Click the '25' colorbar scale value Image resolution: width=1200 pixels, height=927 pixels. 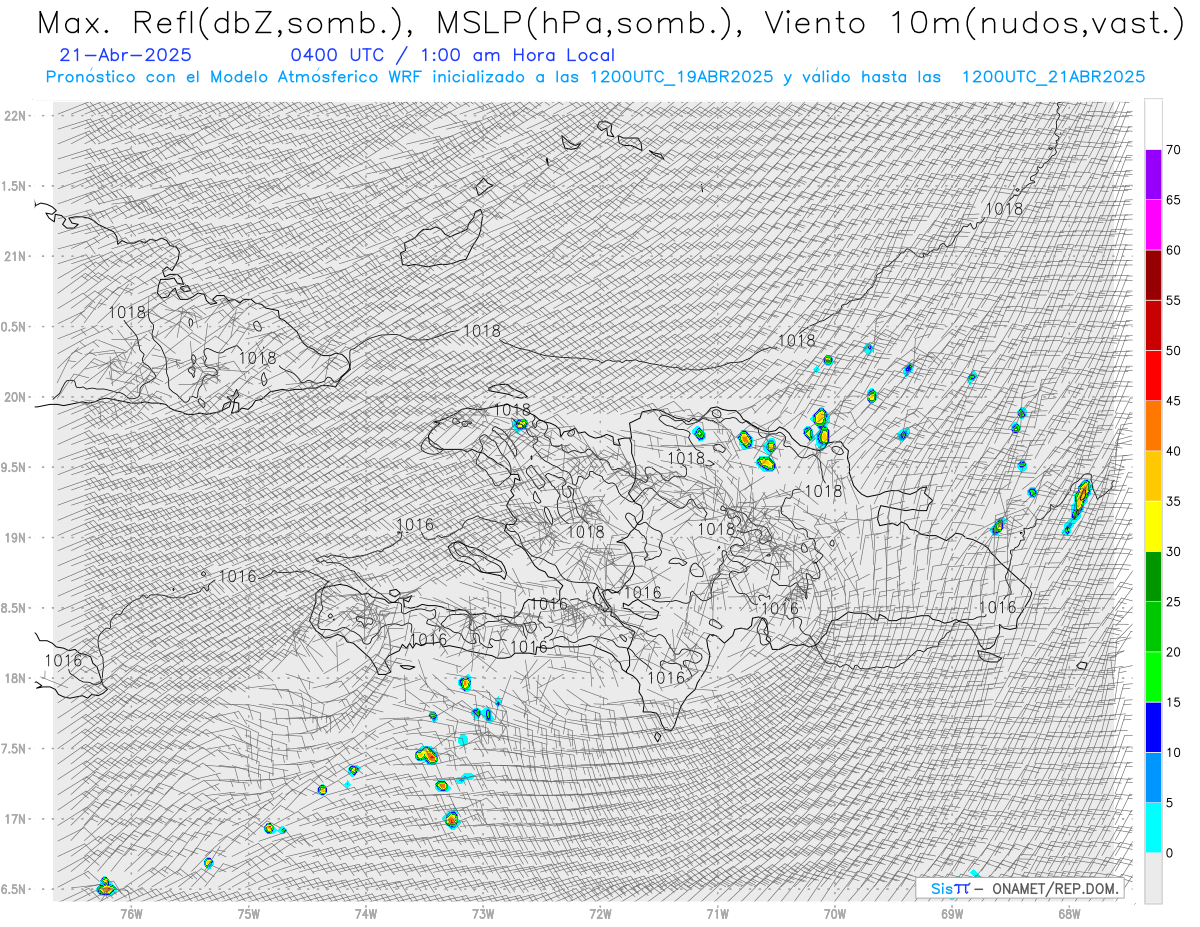pyautogui.click(x=1173, y=602)
